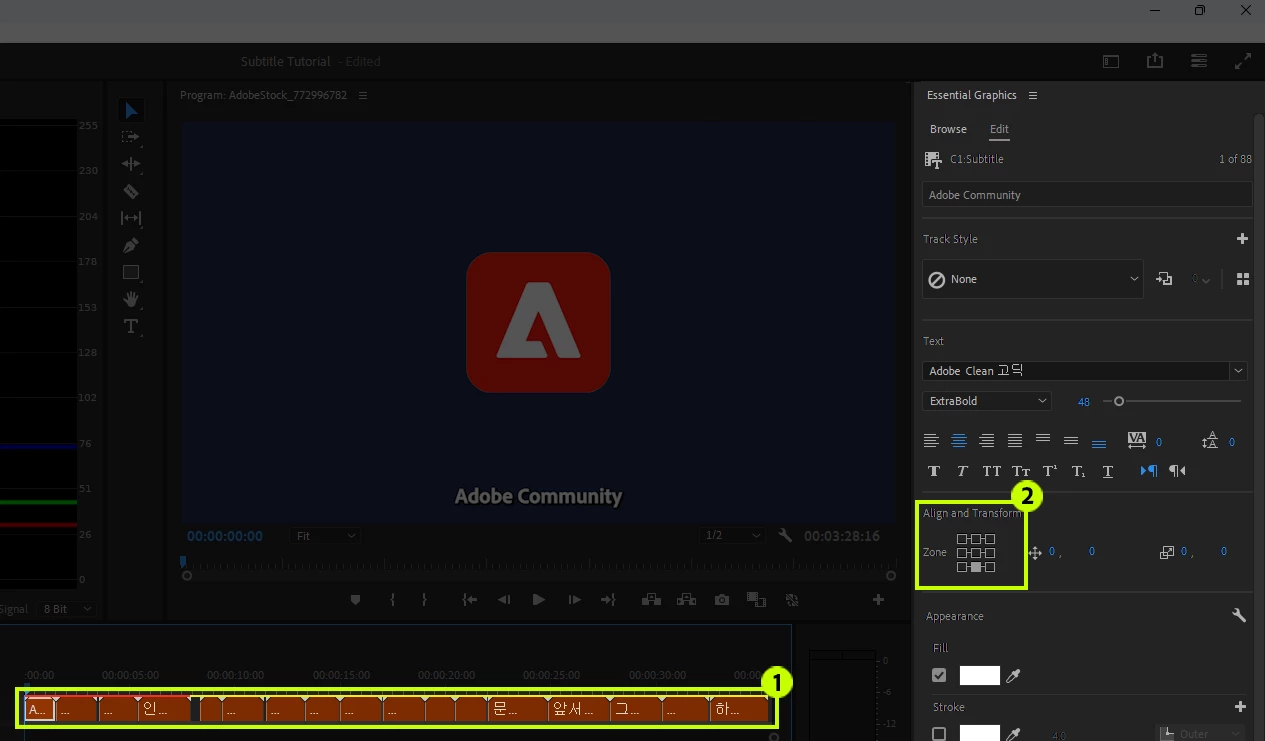Click the Go to Out icon

[608, 600]
